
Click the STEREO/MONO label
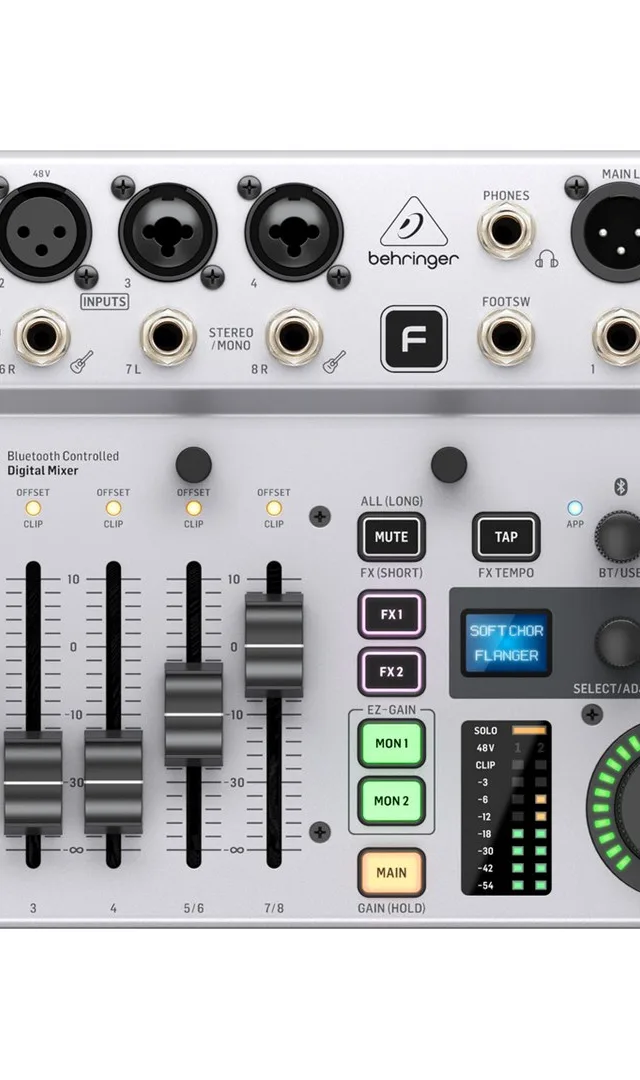[231, 339]
